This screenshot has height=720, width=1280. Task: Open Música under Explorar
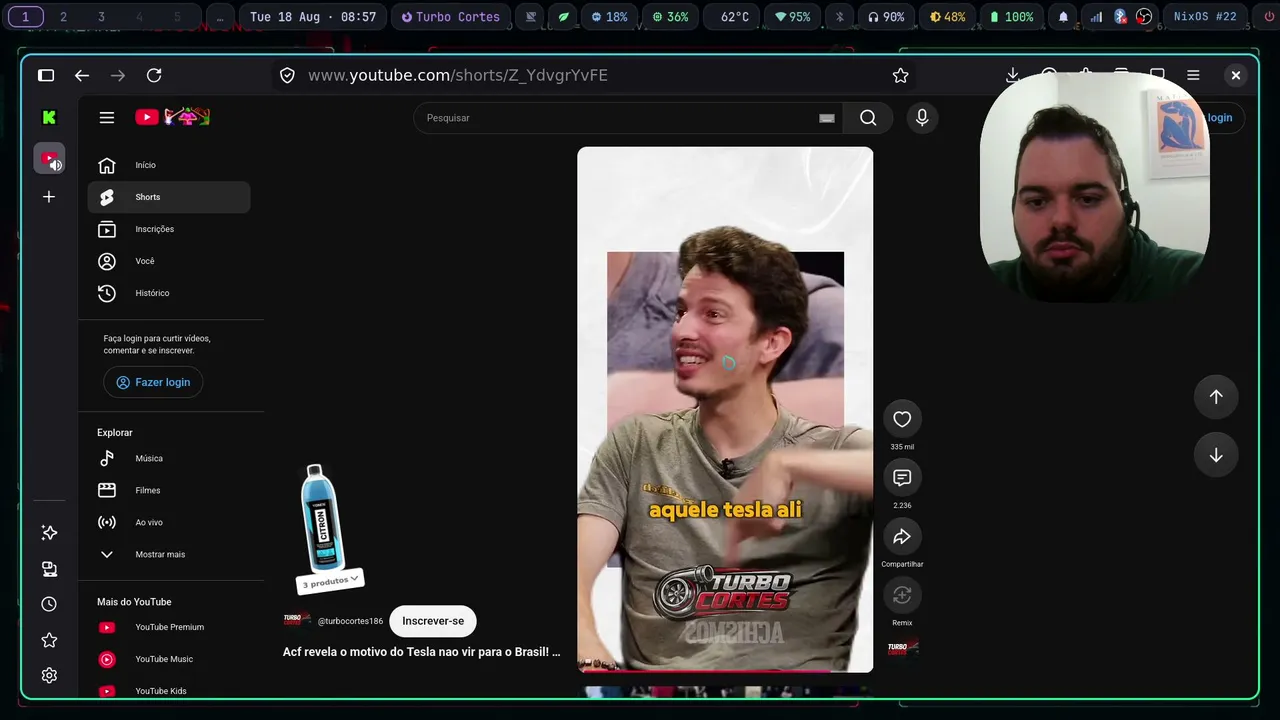click(169, 458)
